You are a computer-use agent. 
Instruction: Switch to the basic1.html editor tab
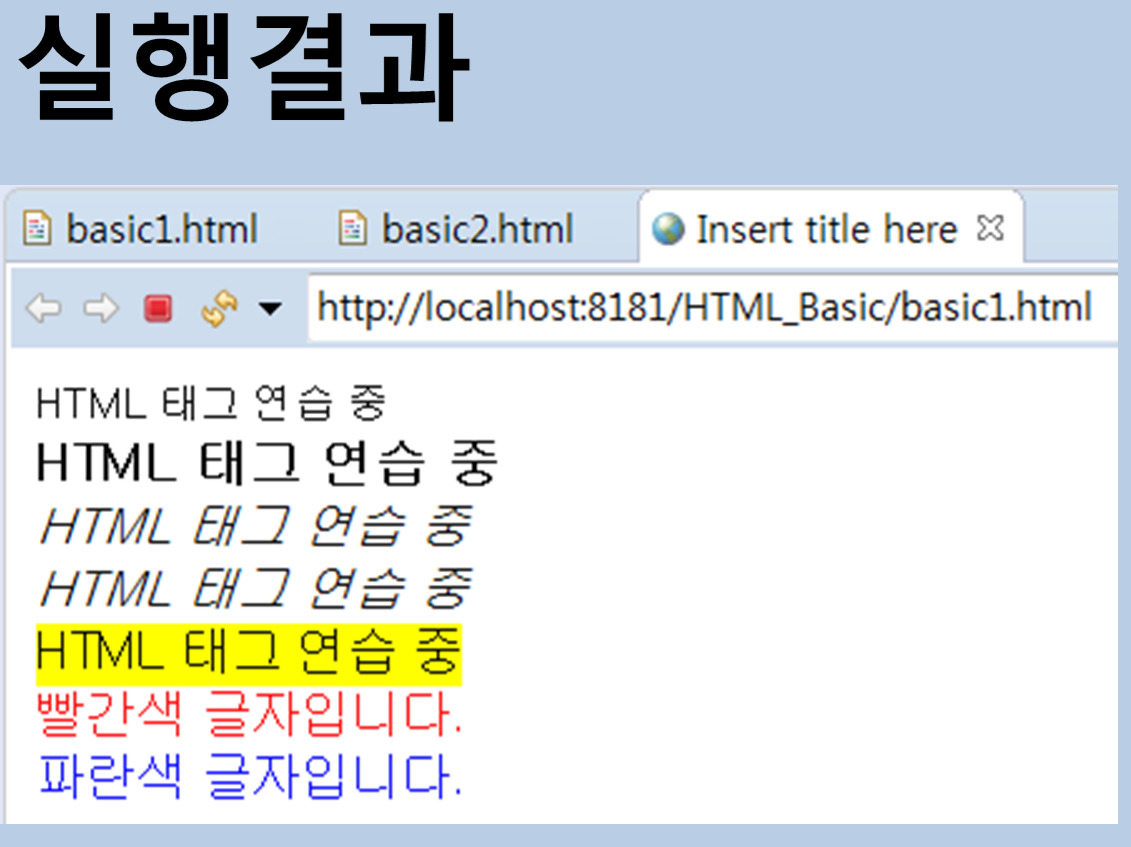(x=141, y=229)
